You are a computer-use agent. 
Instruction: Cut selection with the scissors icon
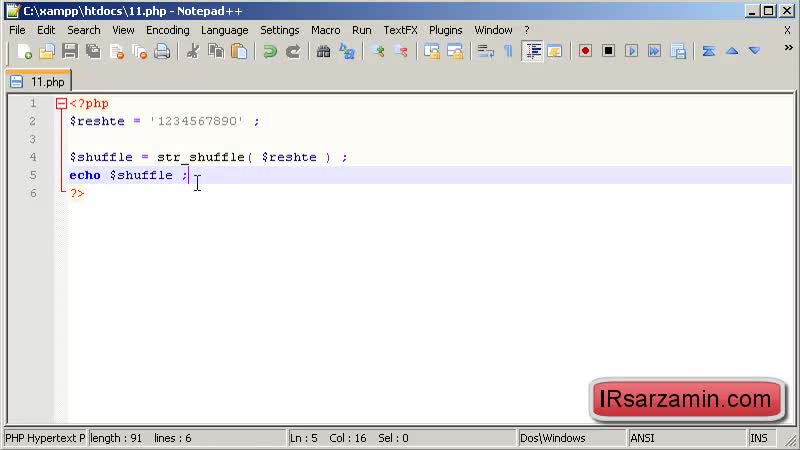coord(193,52)
